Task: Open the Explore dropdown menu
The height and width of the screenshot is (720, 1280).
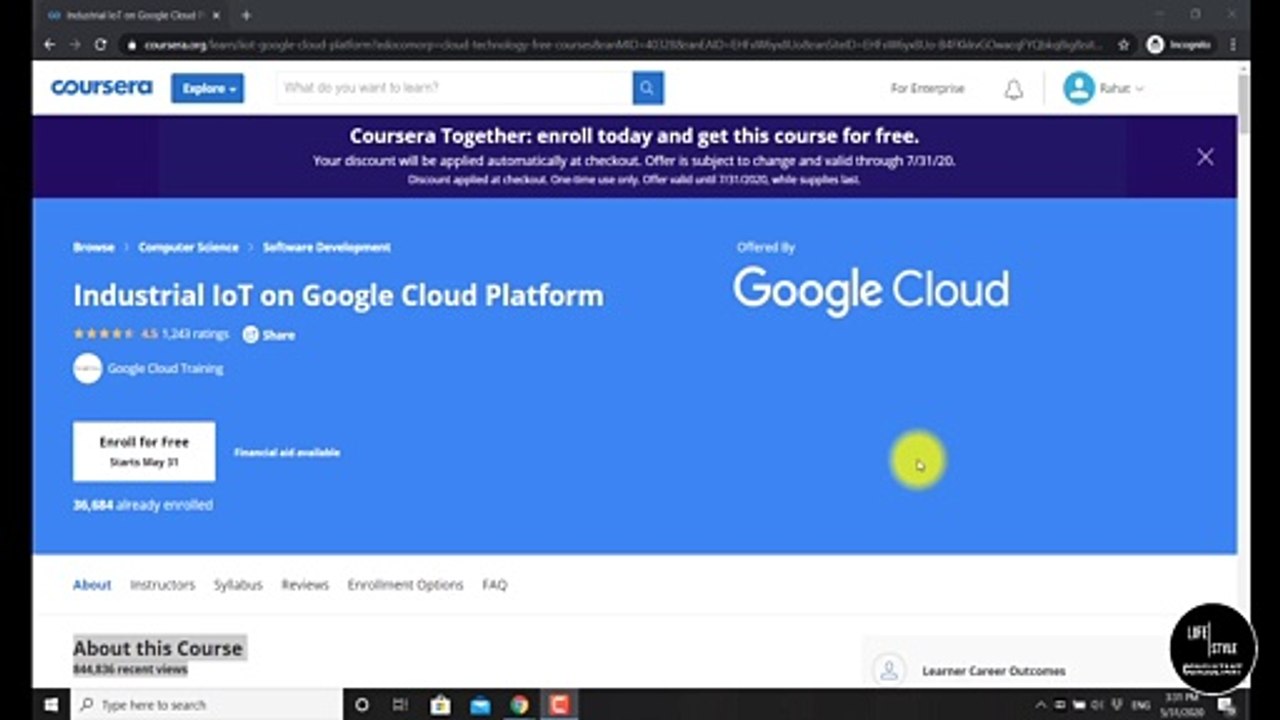Action: [x=207, y=88]
